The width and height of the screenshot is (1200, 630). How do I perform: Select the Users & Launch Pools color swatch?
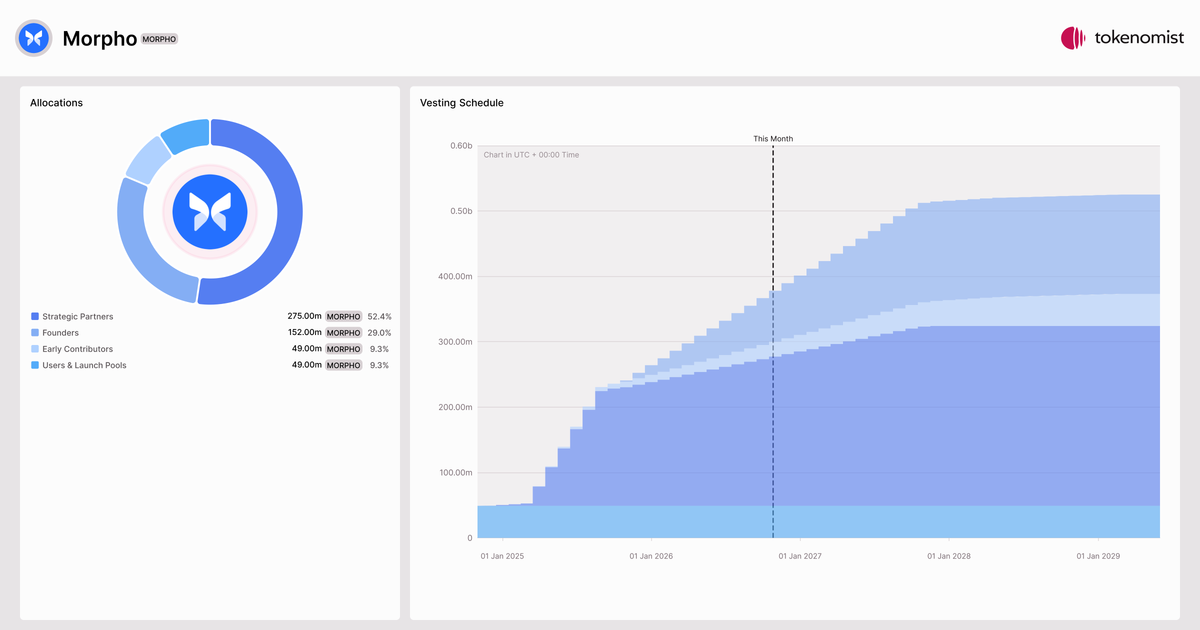pyautogui.click(x=35, y=365)
